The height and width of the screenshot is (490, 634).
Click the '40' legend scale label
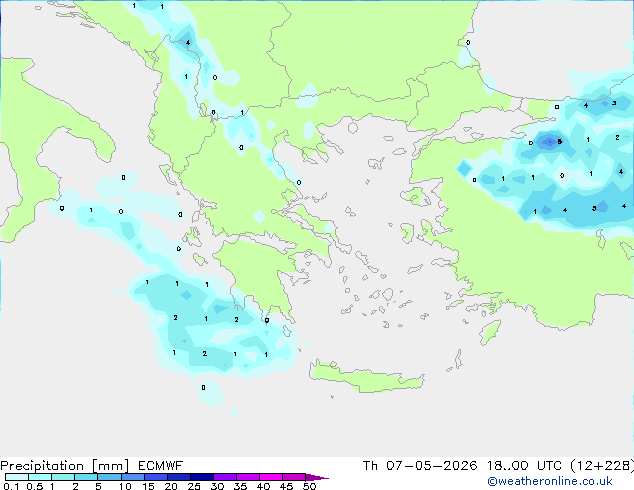[x=263, y=486]
